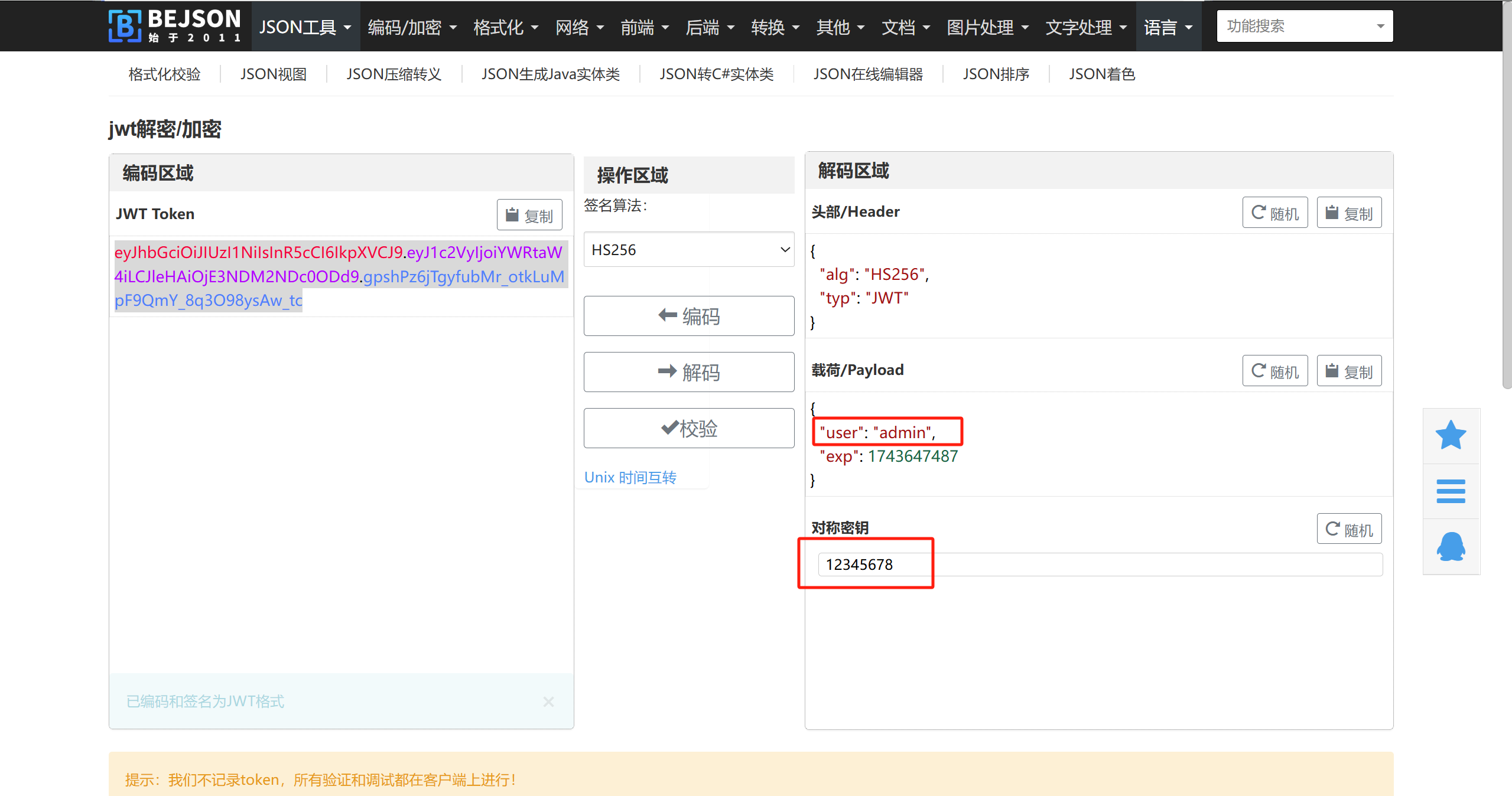This screenshot has width=1512, height=796.
Task: Click the symmetric key input with 12345678
Action: [x=1099, y=565]
